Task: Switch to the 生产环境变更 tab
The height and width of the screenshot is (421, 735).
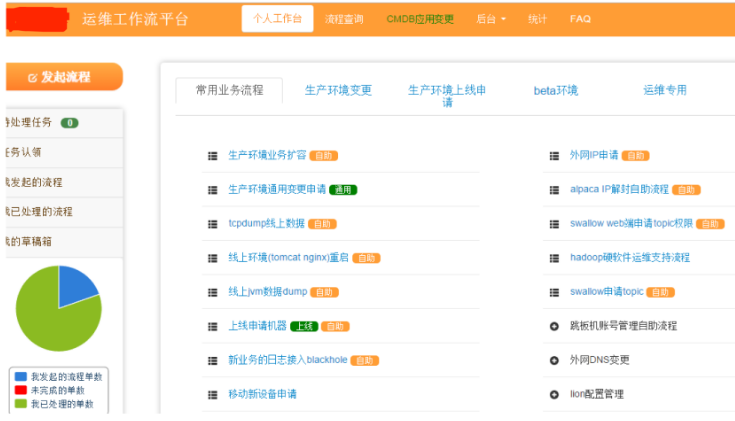Action: tap(338, 90)
